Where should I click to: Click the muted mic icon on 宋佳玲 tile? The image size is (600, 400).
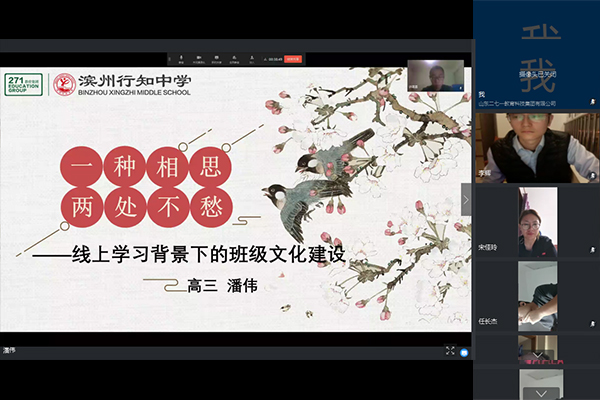593,250
